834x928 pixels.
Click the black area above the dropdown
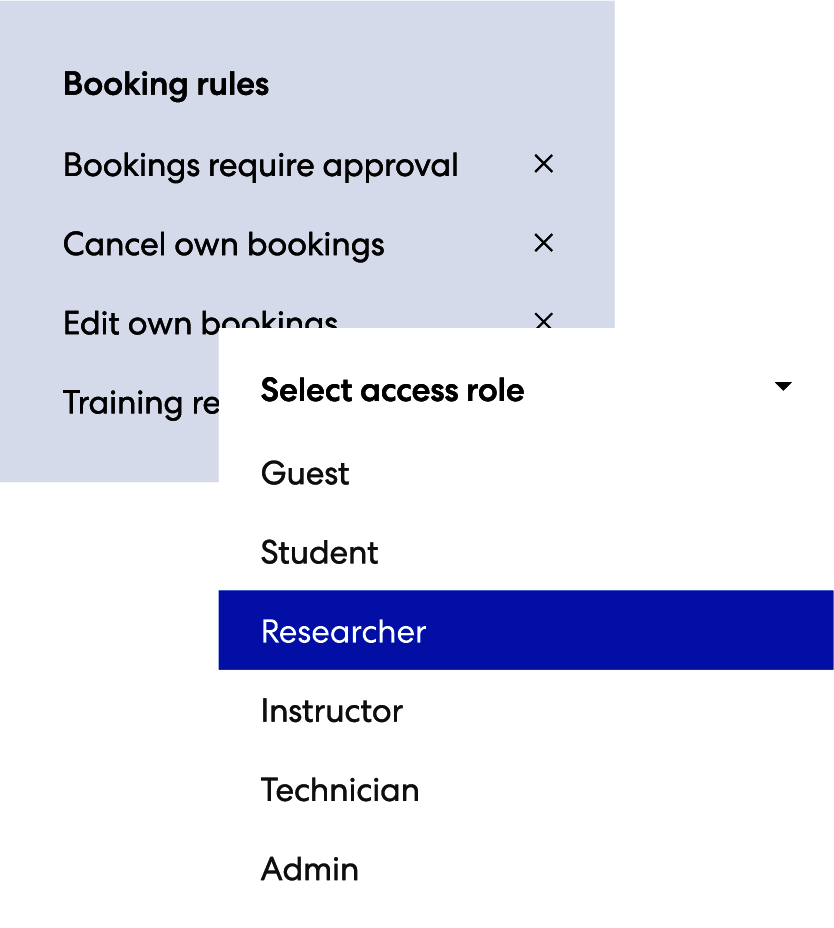click(724, 160)
